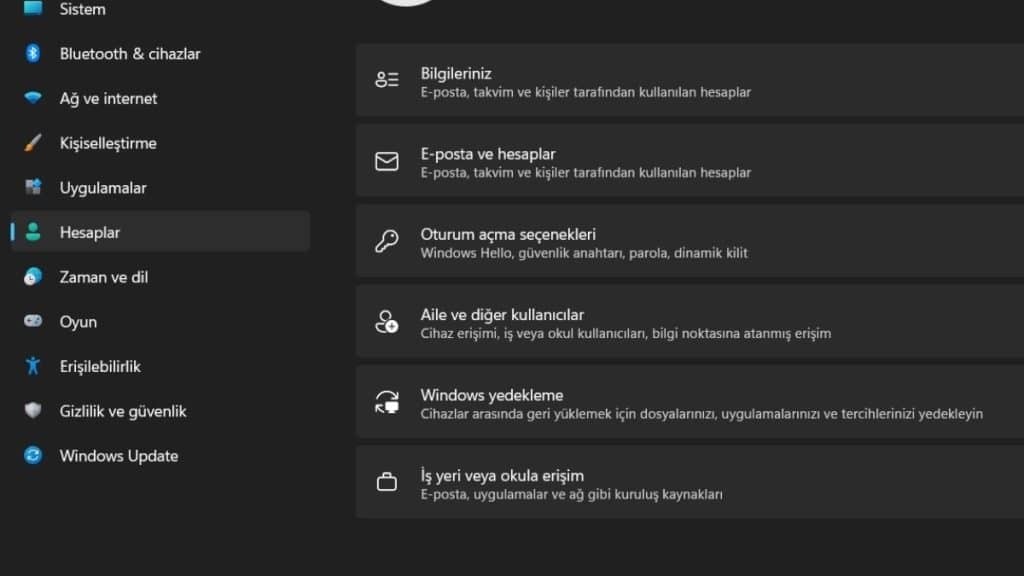The image size is (1024, 576).
Task: Click the accessibility figure icon for Erişilebilirlik
Action: tap(33, 366)
